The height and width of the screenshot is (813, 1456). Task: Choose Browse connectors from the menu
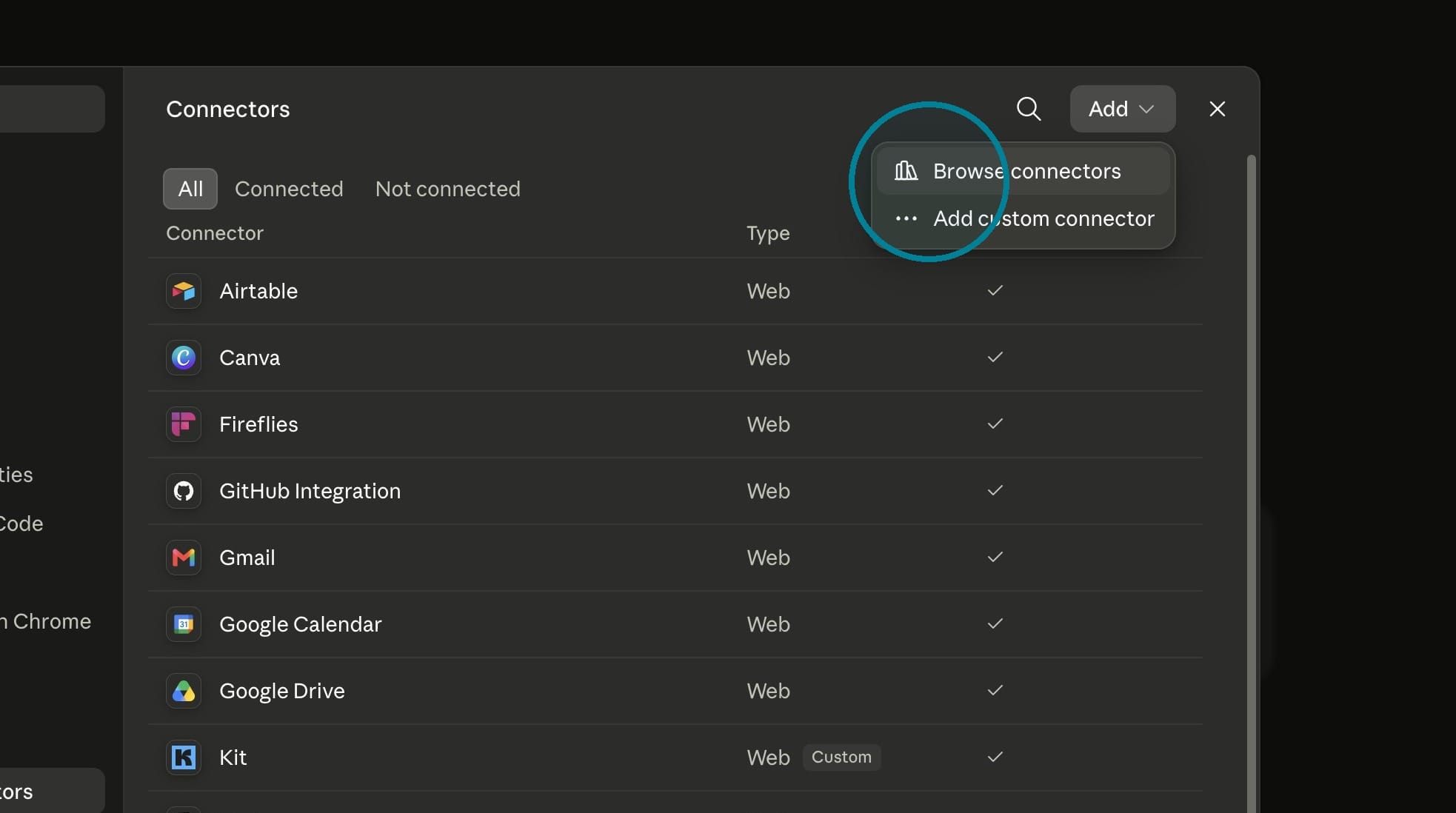1023,171
